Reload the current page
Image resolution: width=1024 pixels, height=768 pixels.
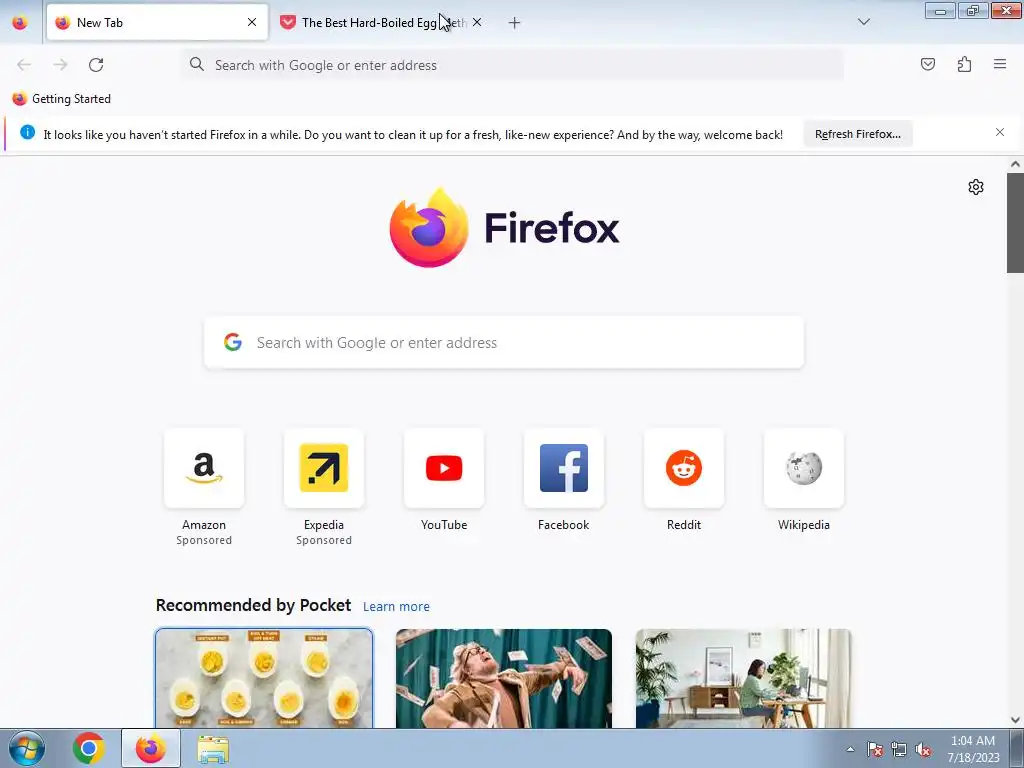coord(96,65)
